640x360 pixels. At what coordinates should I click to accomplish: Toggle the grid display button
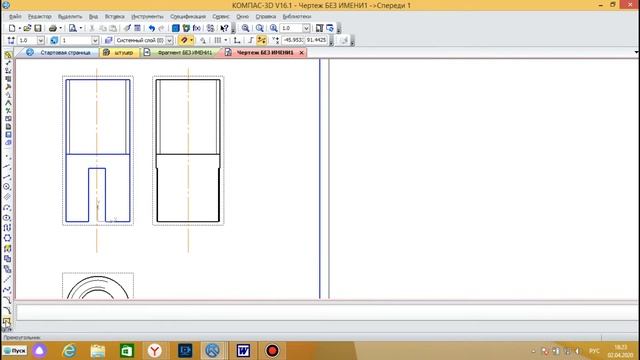tap(218, 40)
